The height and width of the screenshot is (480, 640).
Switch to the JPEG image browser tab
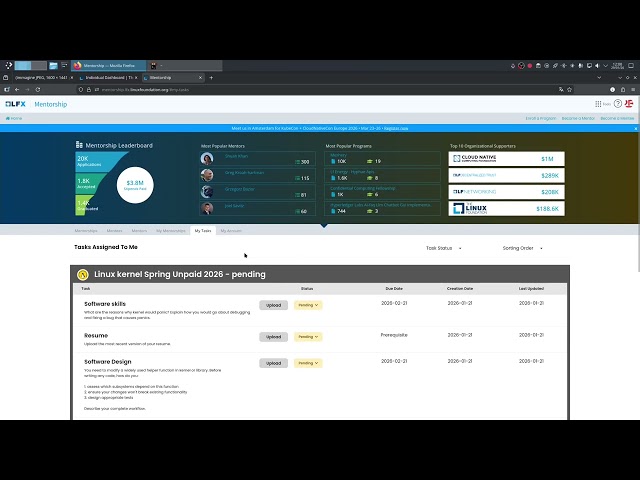[42, 78]
